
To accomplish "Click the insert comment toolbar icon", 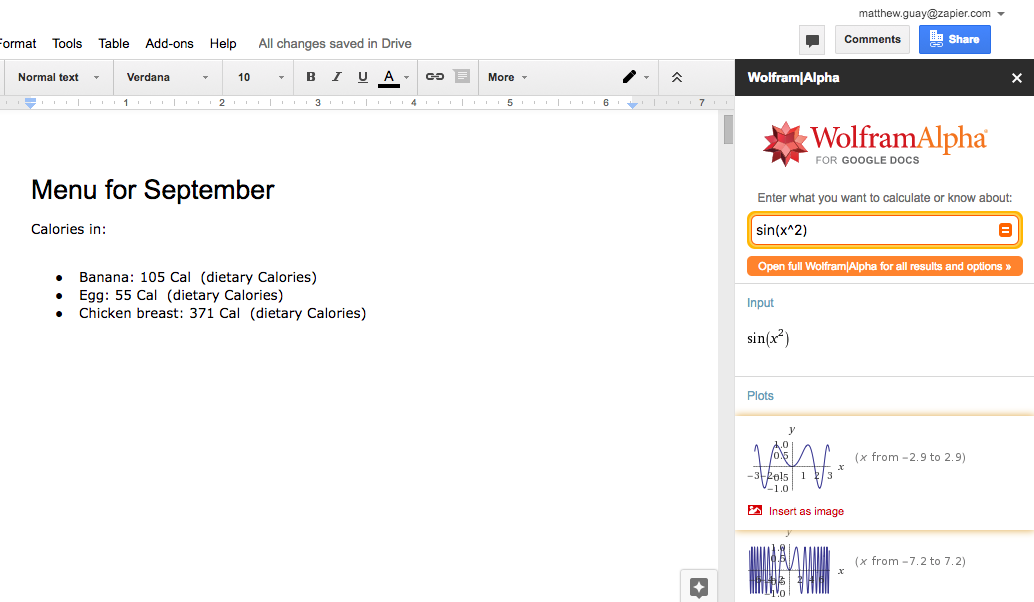I will 461,77.
